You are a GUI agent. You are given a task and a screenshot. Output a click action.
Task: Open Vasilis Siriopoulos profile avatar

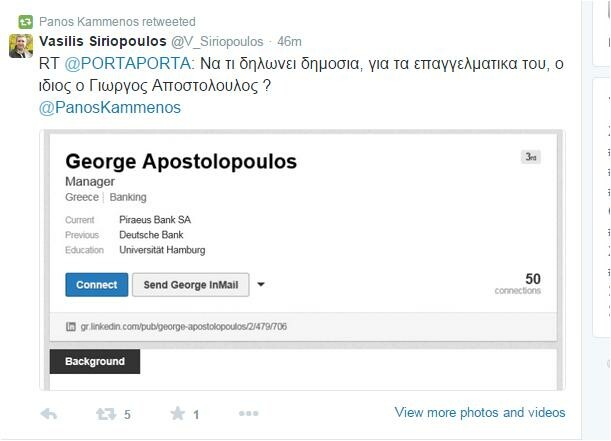coord(21,46)
